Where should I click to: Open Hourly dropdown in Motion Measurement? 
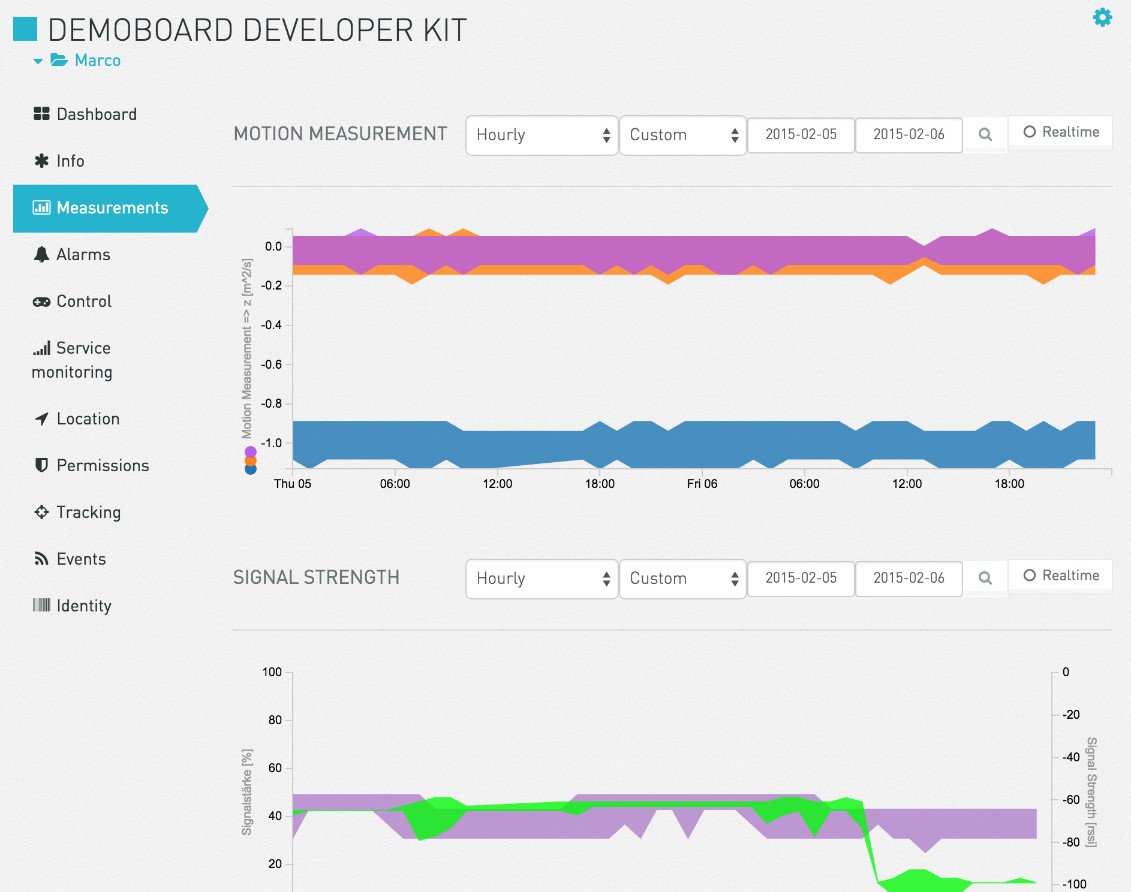coord(542,135)
